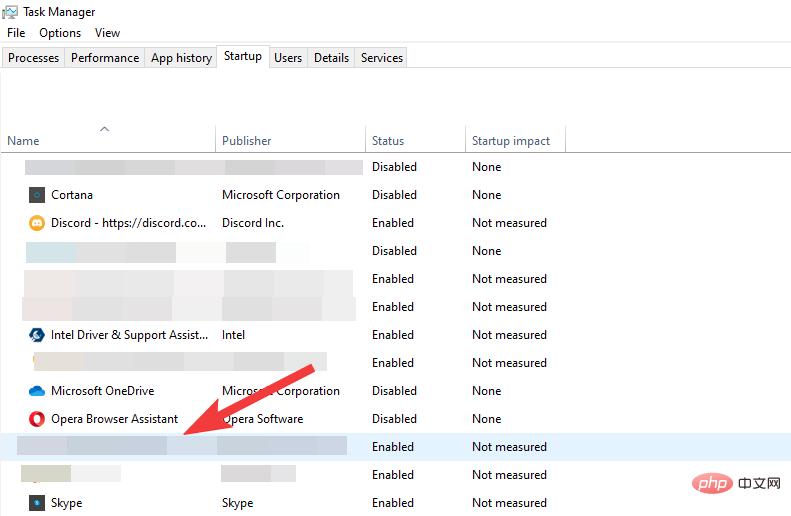Viewport: 791px width, 516px height.
Task: Switch to the Details tab
Action: (x=331, y=58)
